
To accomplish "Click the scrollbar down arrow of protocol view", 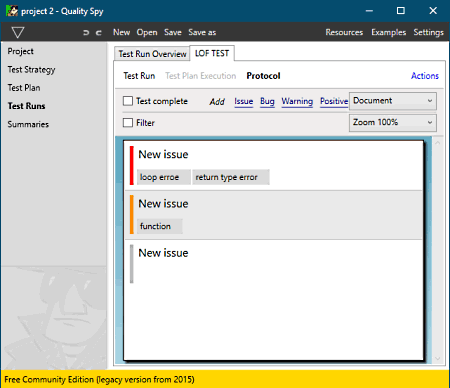I will 438,359.
